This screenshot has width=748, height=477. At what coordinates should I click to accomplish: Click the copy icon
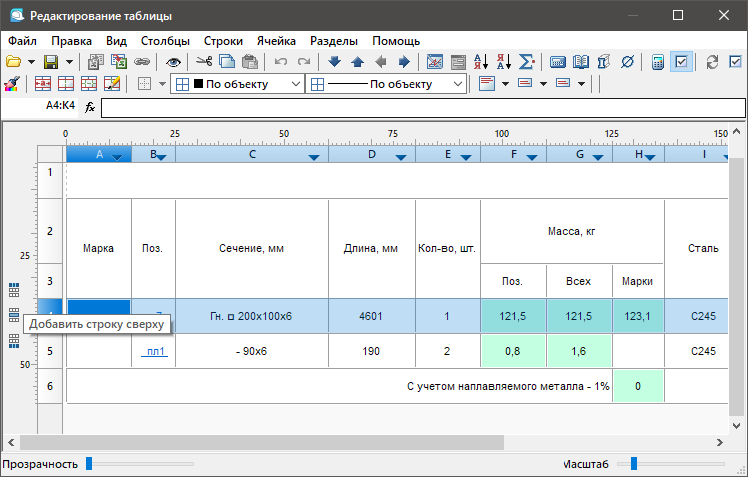(227, 62)
